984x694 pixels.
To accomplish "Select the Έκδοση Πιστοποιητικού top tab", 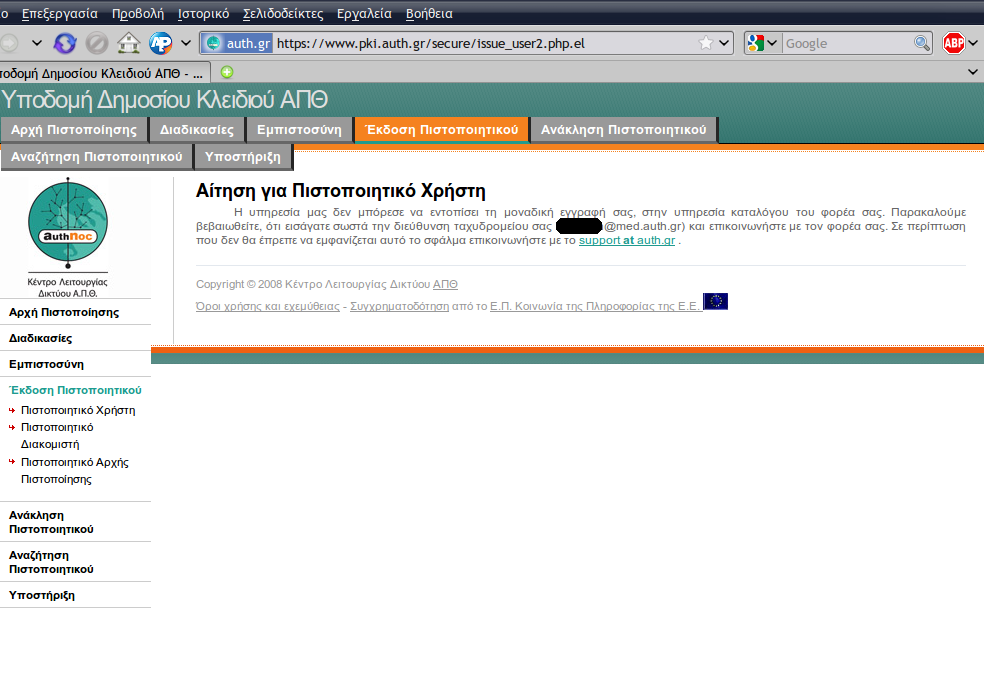I will 442,130.
